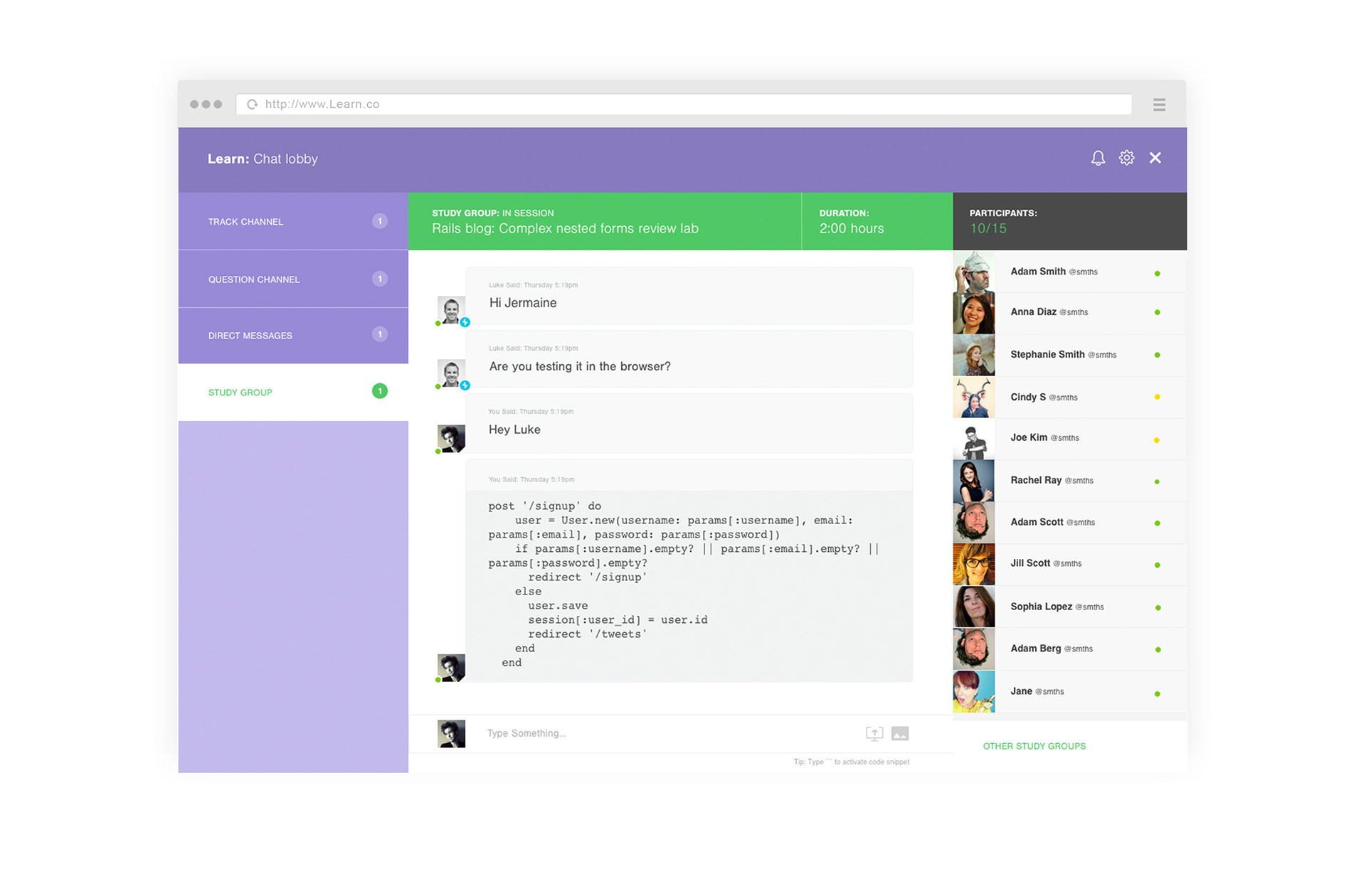The width and height of the screenshot is (1366, 896).
Task: Click your avatar beside Hey Luke
Action: [451, 439]
